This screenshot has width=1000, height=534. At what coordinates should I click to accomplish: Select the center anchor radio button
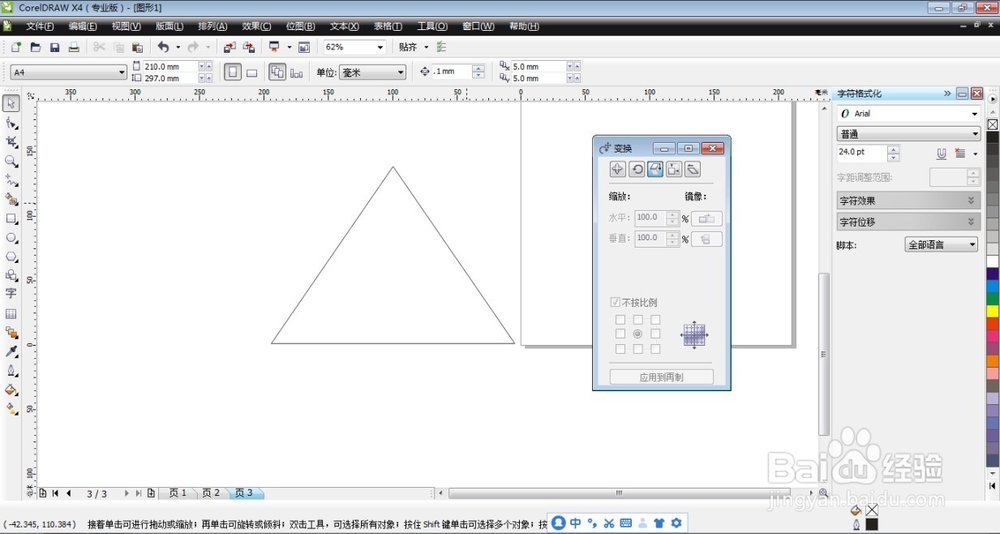[638, 334]
